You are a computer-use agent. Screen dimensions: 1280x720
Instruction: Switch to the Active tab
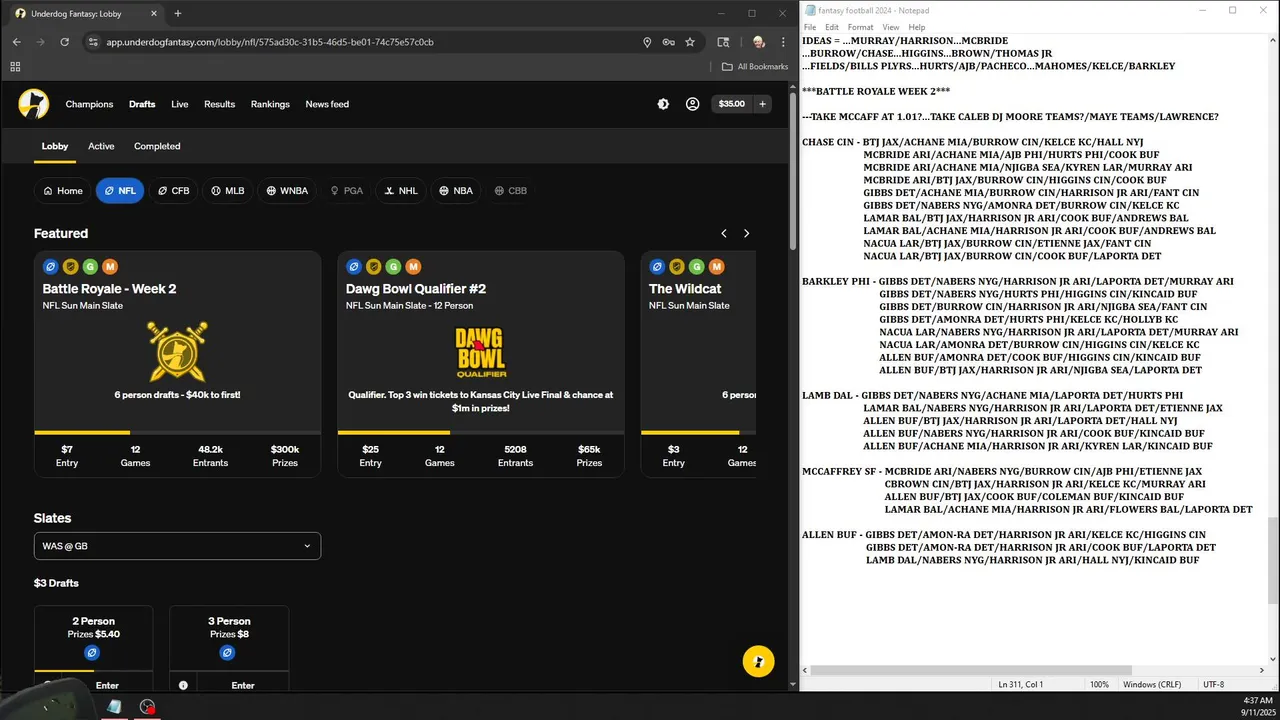tap(101, 146)
